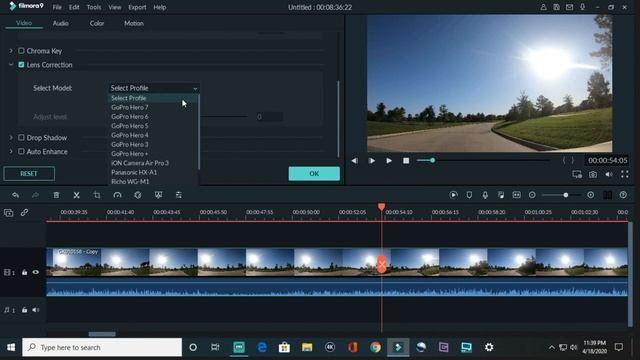This screenshot has height=360, width=640.
Task: Choose Panasonic HX-A1 from the profile list
Action: 134,172
